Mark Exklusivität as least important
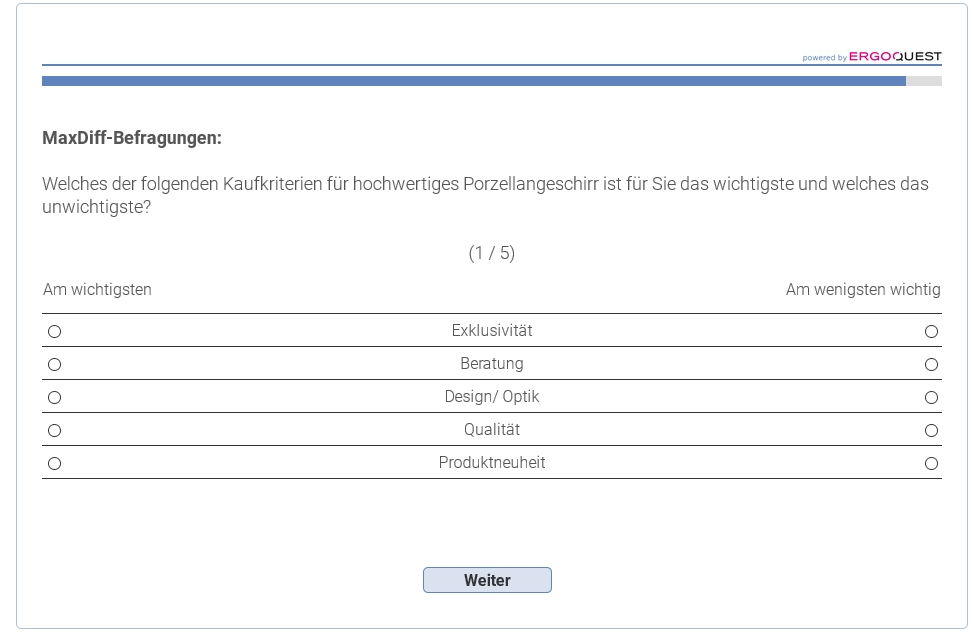Screen dimensions: 972x638 [931, 331]
